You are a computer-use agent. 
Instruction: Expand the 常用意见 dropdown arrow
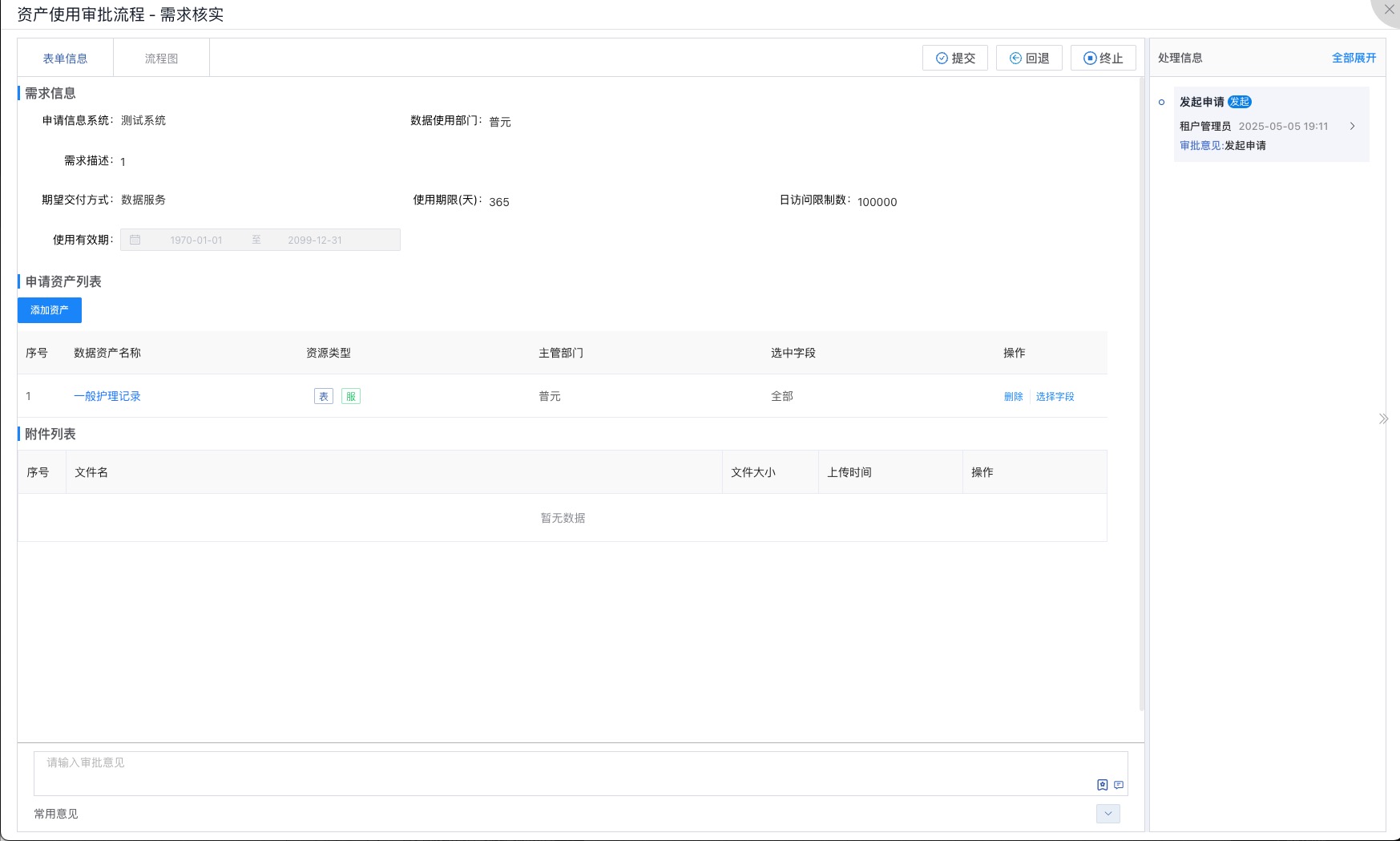click(x=1107, y=814)
